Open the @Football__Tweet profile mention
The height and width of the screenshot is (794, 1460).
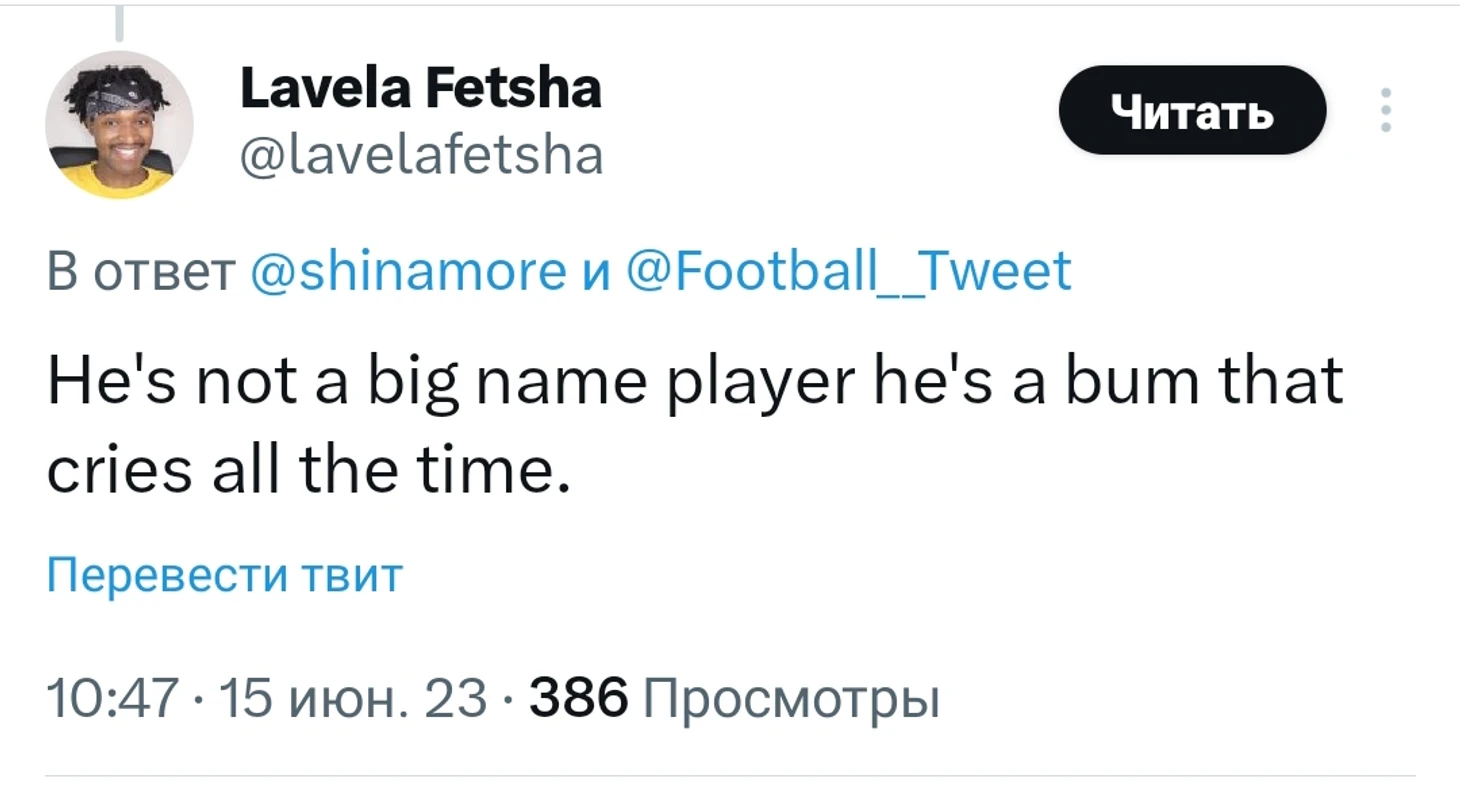[849, 270]
